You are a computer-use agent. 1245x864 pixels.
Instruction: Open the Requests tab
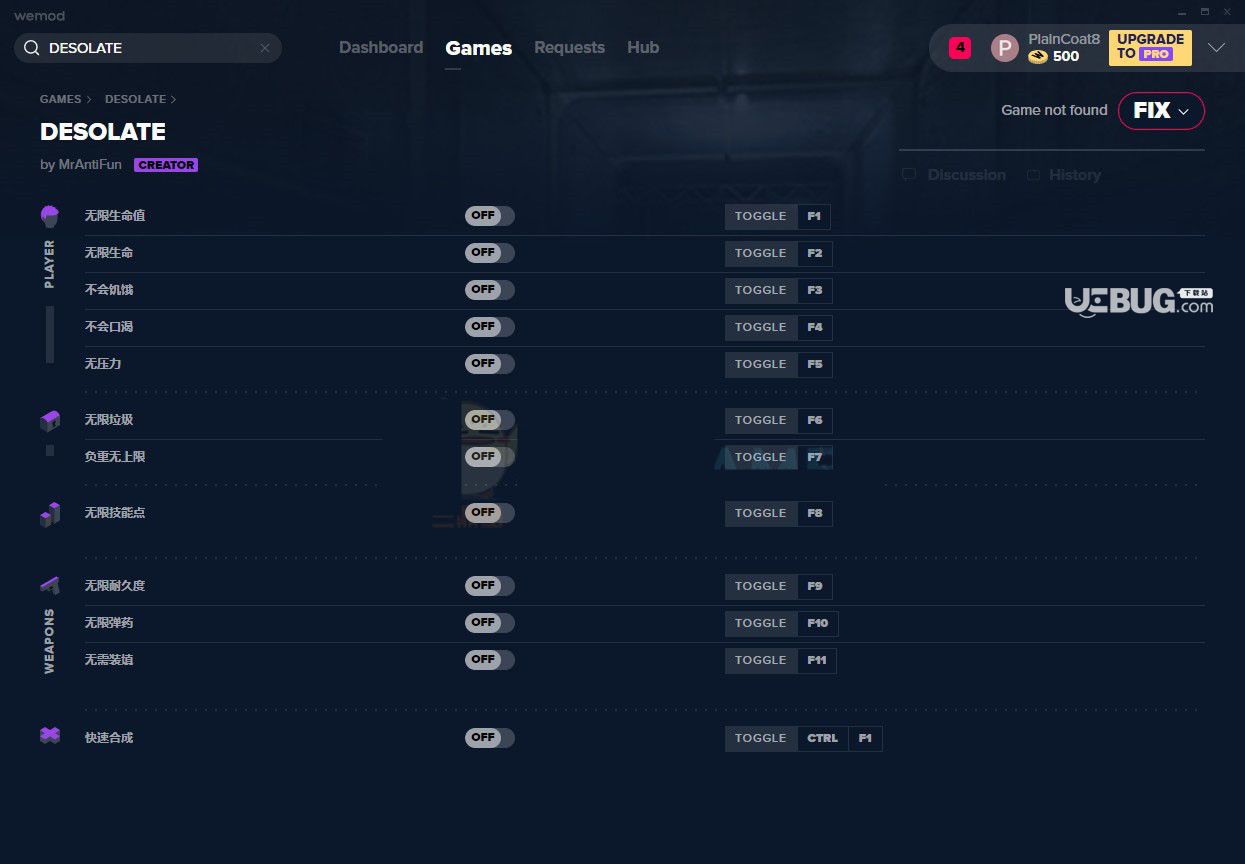pos(569,48)
